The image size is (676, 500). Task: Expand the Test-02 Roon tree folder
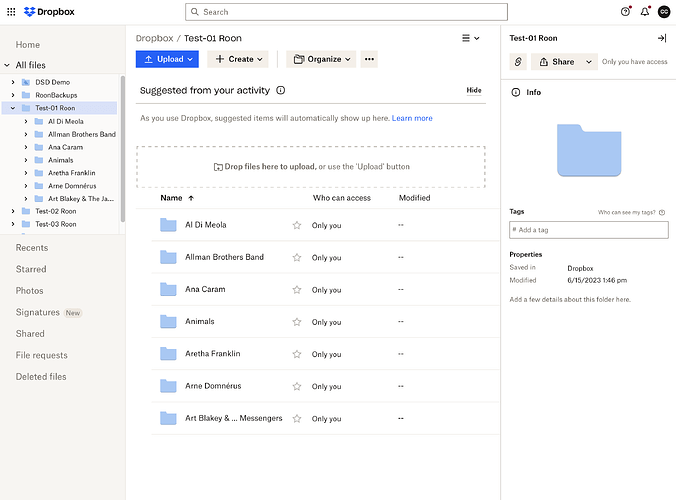click(12, 211)
